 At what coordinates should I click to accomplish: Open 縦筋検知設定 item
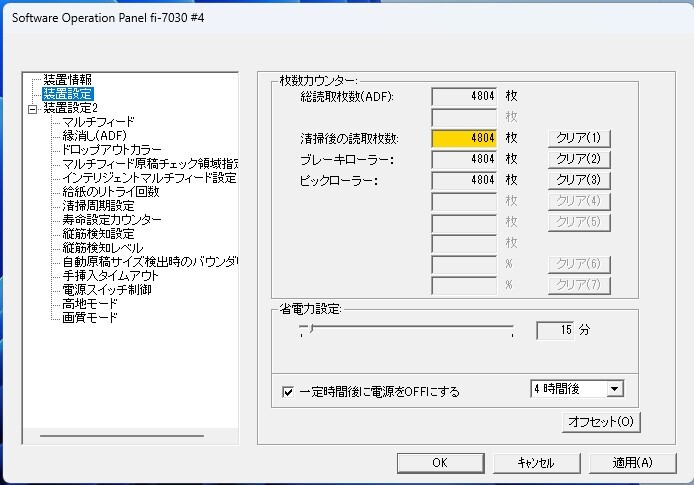98,234
